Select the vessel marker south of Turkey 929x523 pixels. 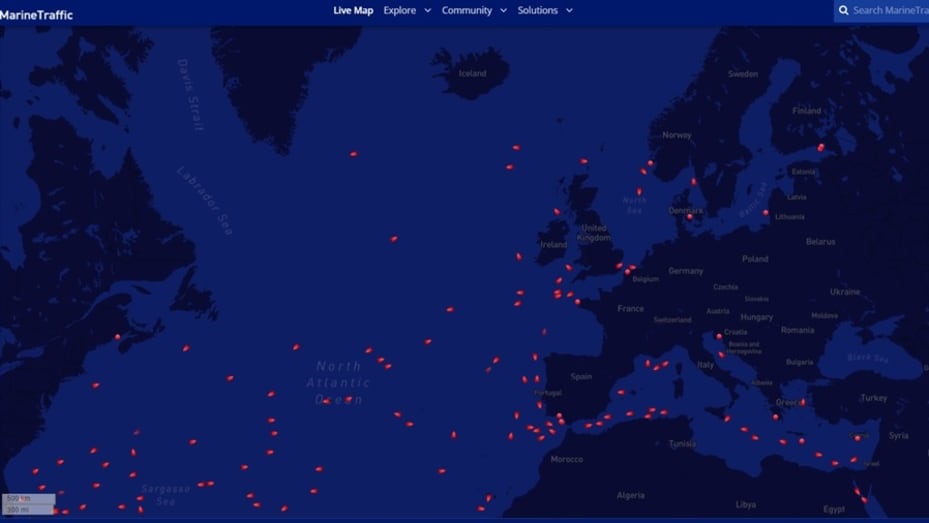[857, 437]
